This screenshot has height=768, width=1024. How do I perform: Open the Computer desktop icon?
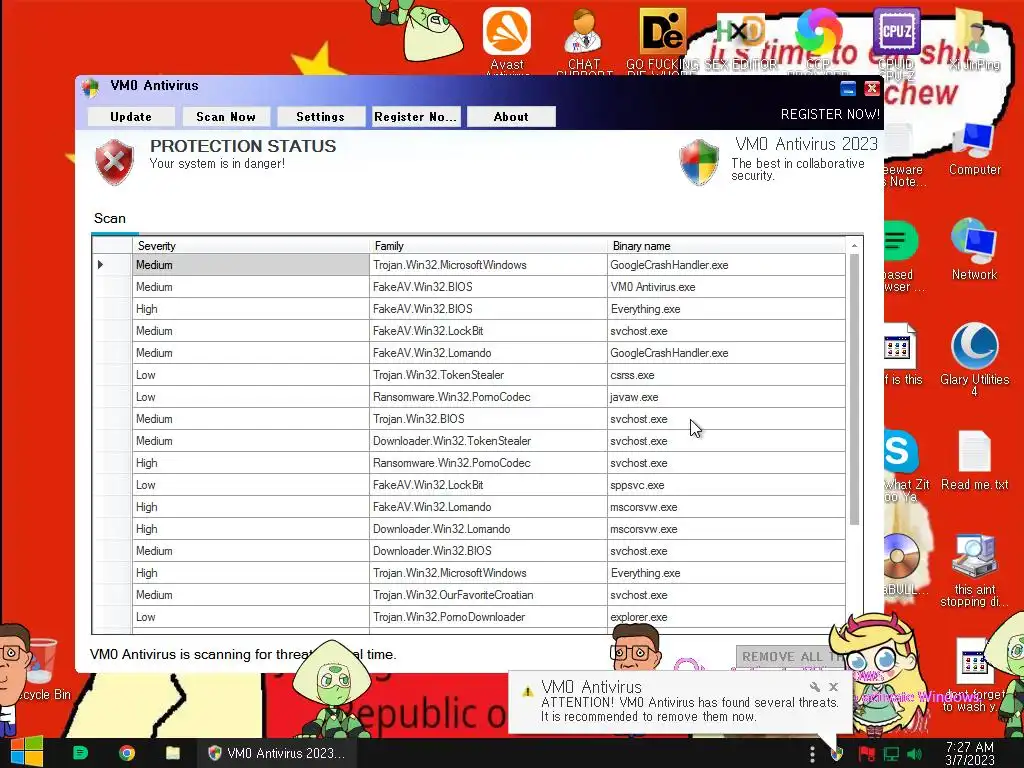[x=974, y=148]
